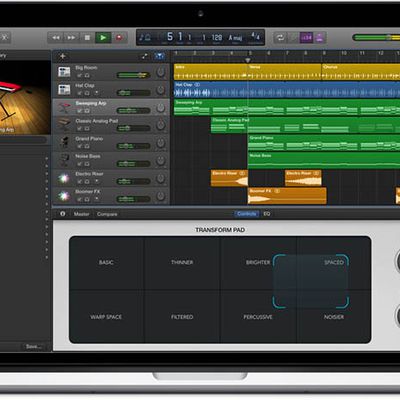The width and height of the screenshot is (400, 400).
Task: Mute the Noise Bass track
Action: (x=79, y=164)
